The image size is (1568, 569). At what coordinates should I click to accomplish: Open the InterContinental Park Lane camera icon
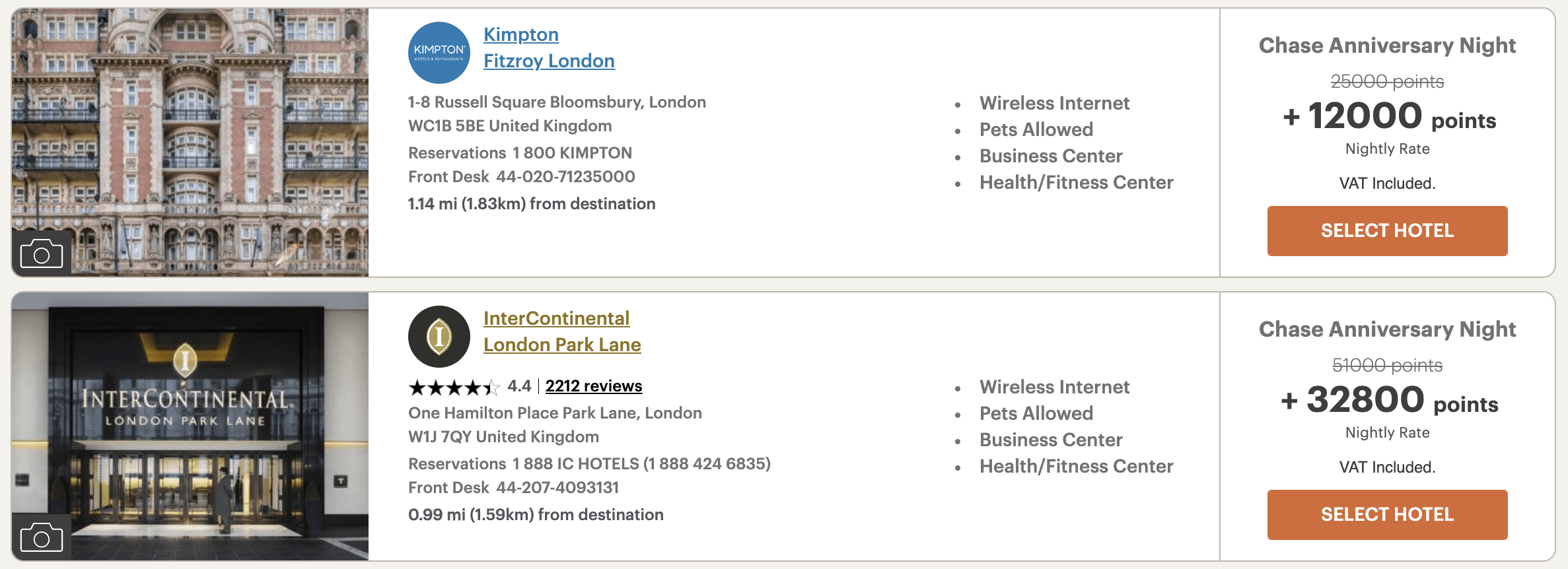coord(42,537)
